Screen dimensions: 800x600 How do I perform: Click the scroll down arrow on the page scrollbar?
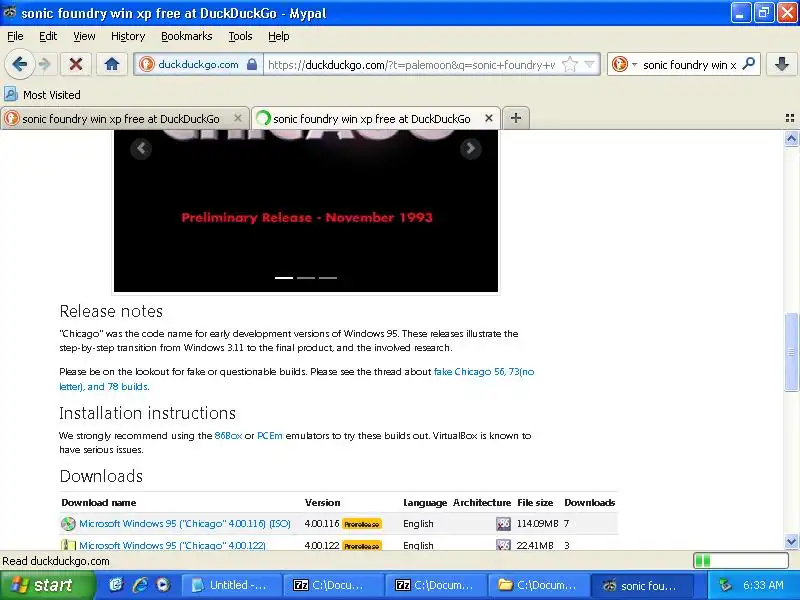click(791, 541)
